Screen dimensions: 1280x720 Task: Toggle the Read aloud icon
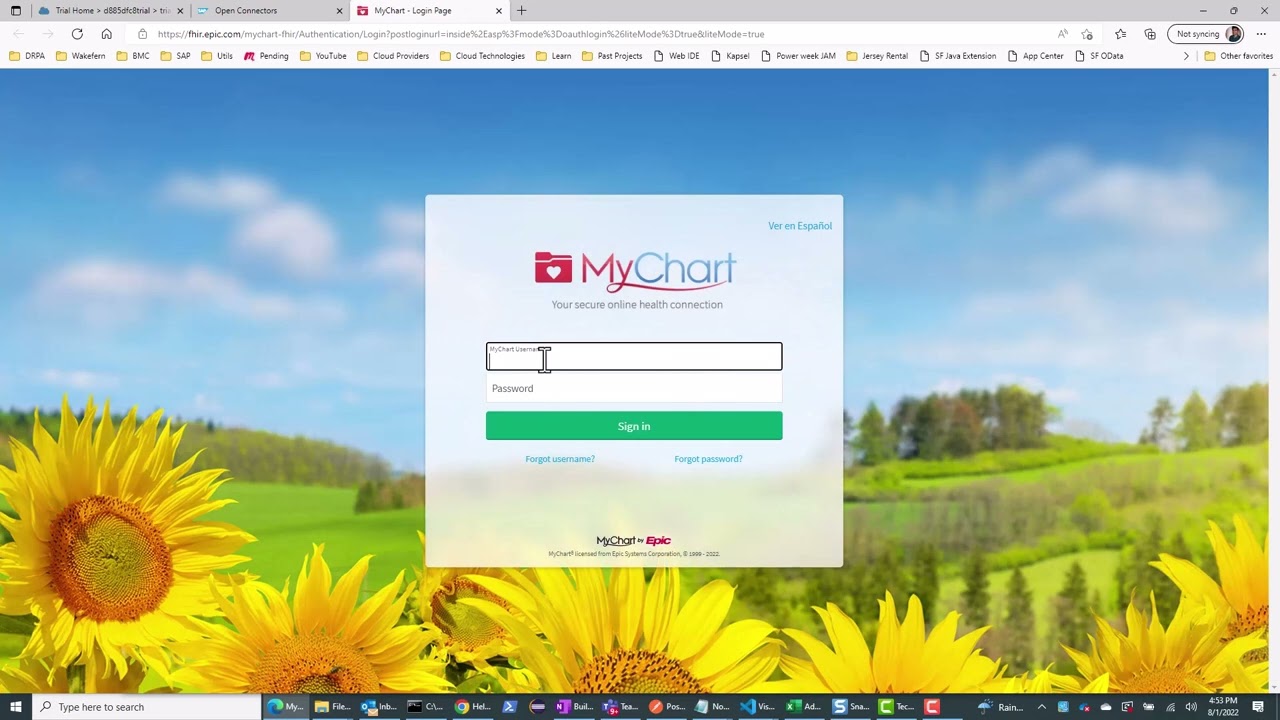click(x=1062, y=34)
